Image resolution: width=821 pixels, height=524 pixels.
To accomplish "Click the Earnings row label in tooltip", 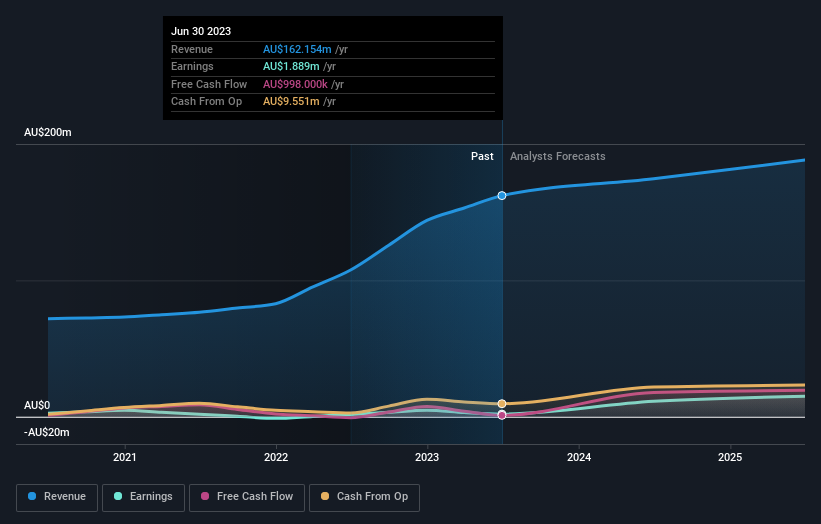I will pyautogui.click(x=192, y=66).
